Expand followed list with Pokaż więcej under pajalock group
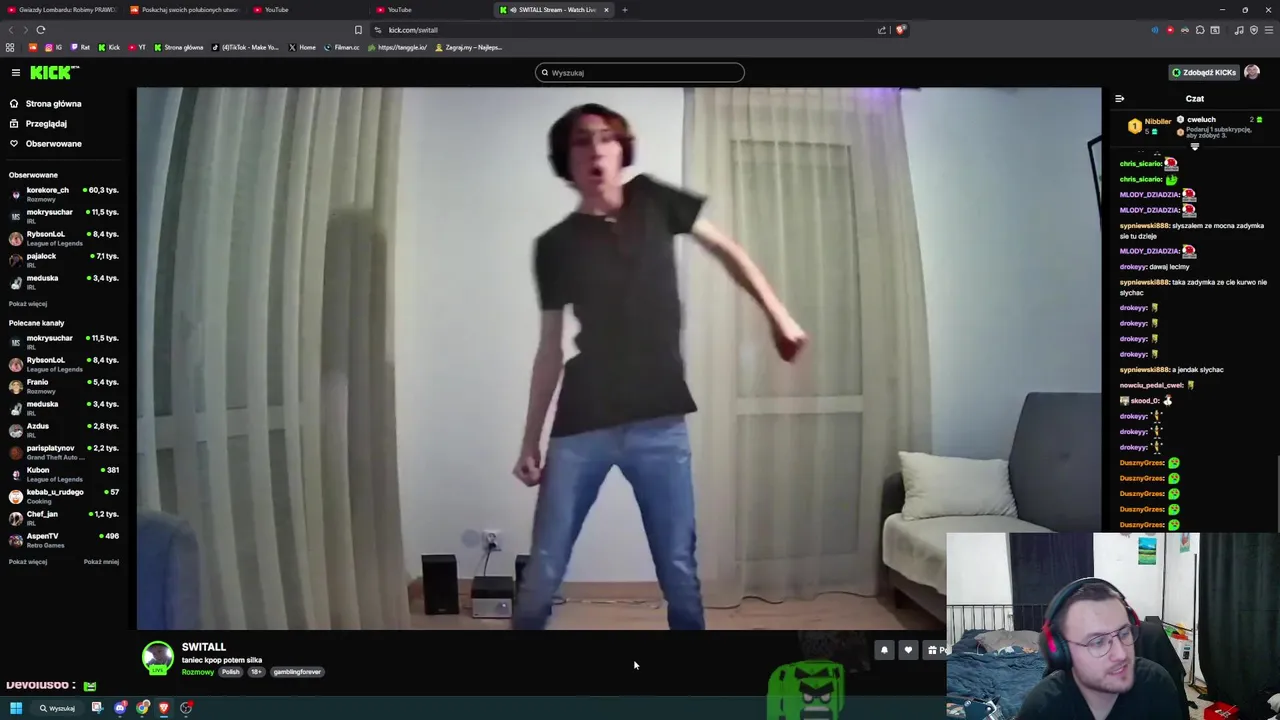 tap(28, 303)
